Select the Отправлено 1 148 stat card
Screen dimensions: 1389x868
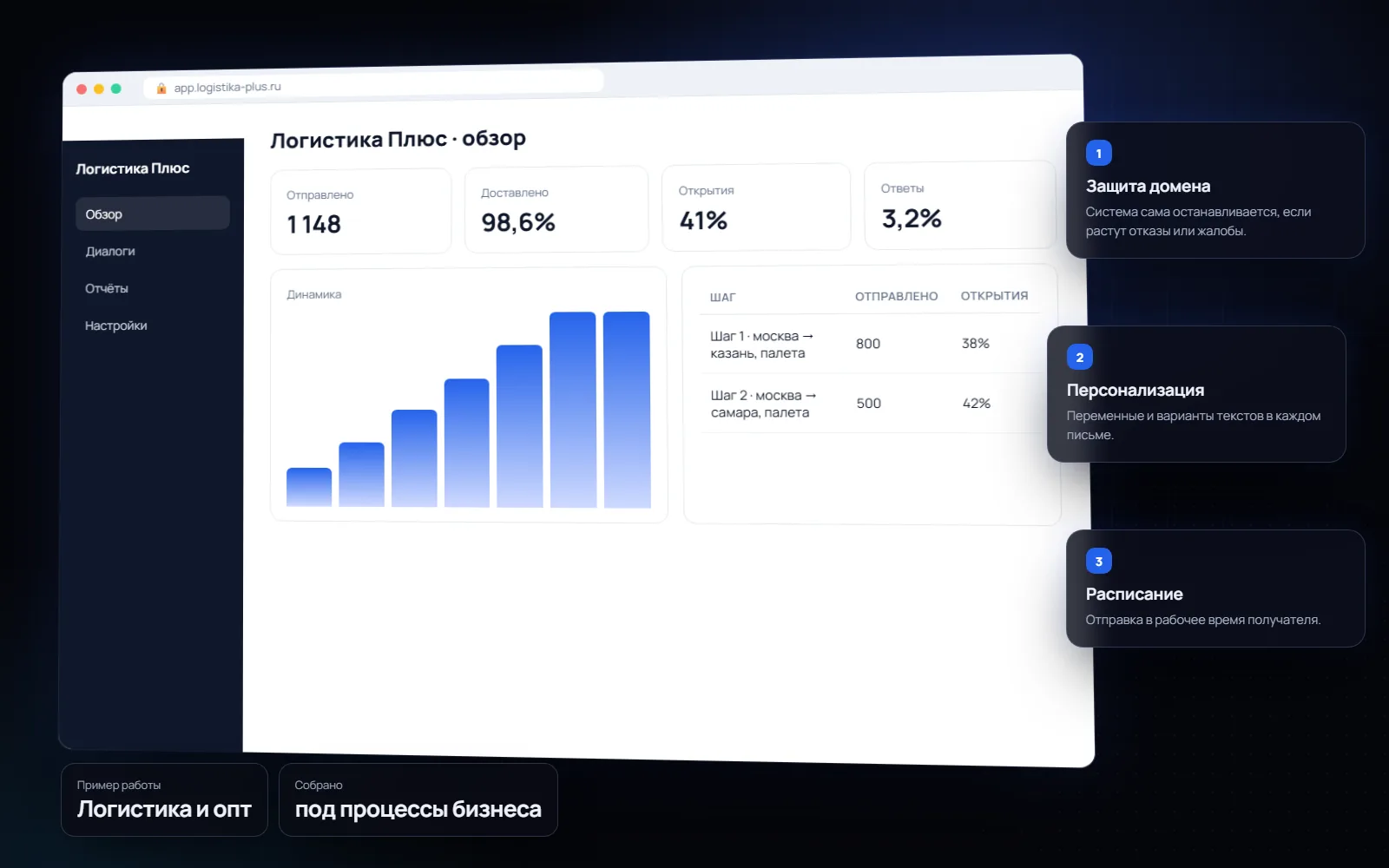pos(361,212)
